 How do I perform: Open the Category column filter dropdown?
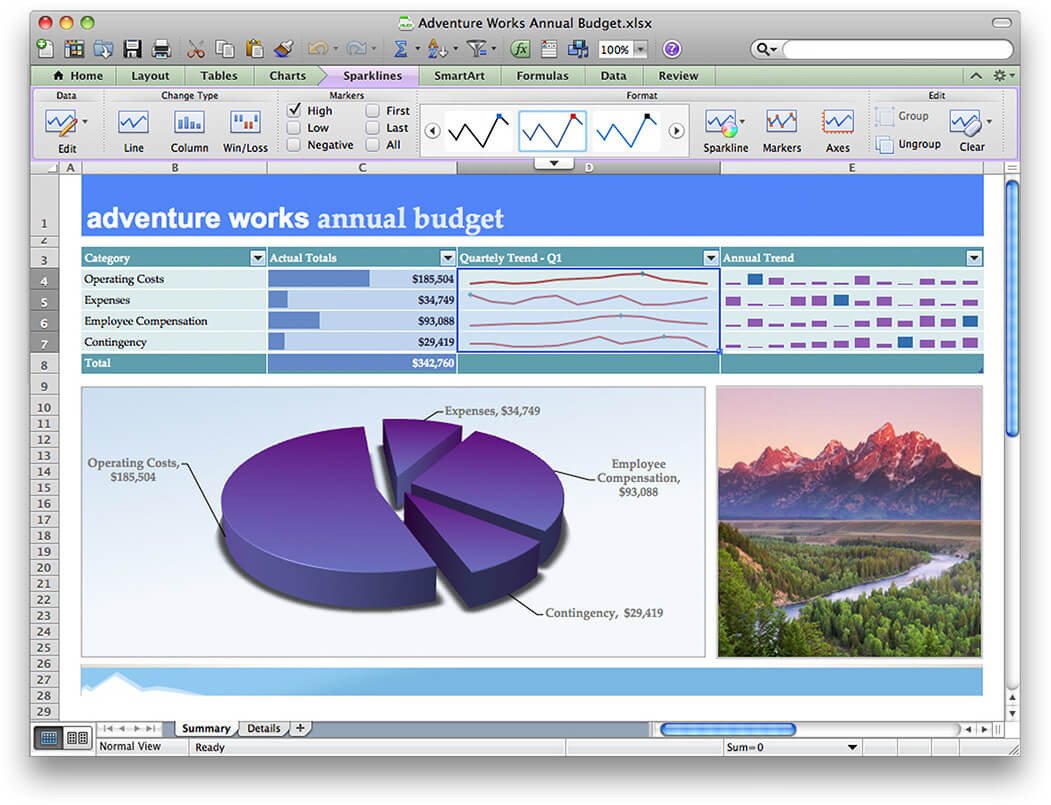pyautogui.click(x=257, y=257)
